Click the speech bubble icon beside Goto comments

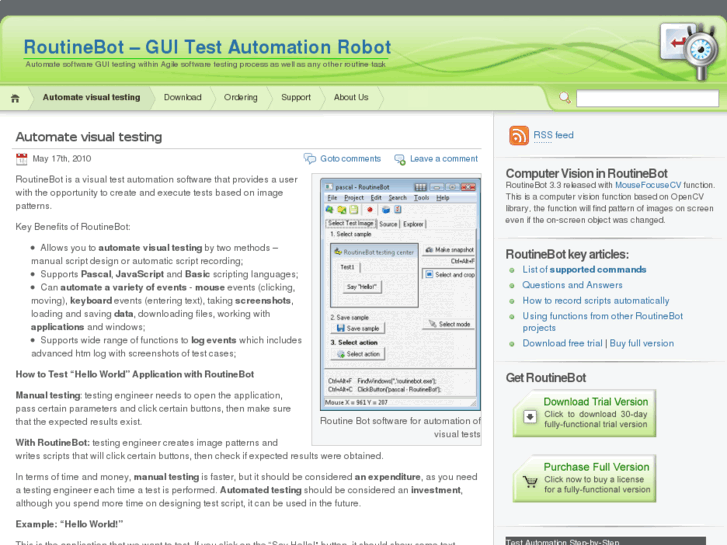tap(310, 159)
